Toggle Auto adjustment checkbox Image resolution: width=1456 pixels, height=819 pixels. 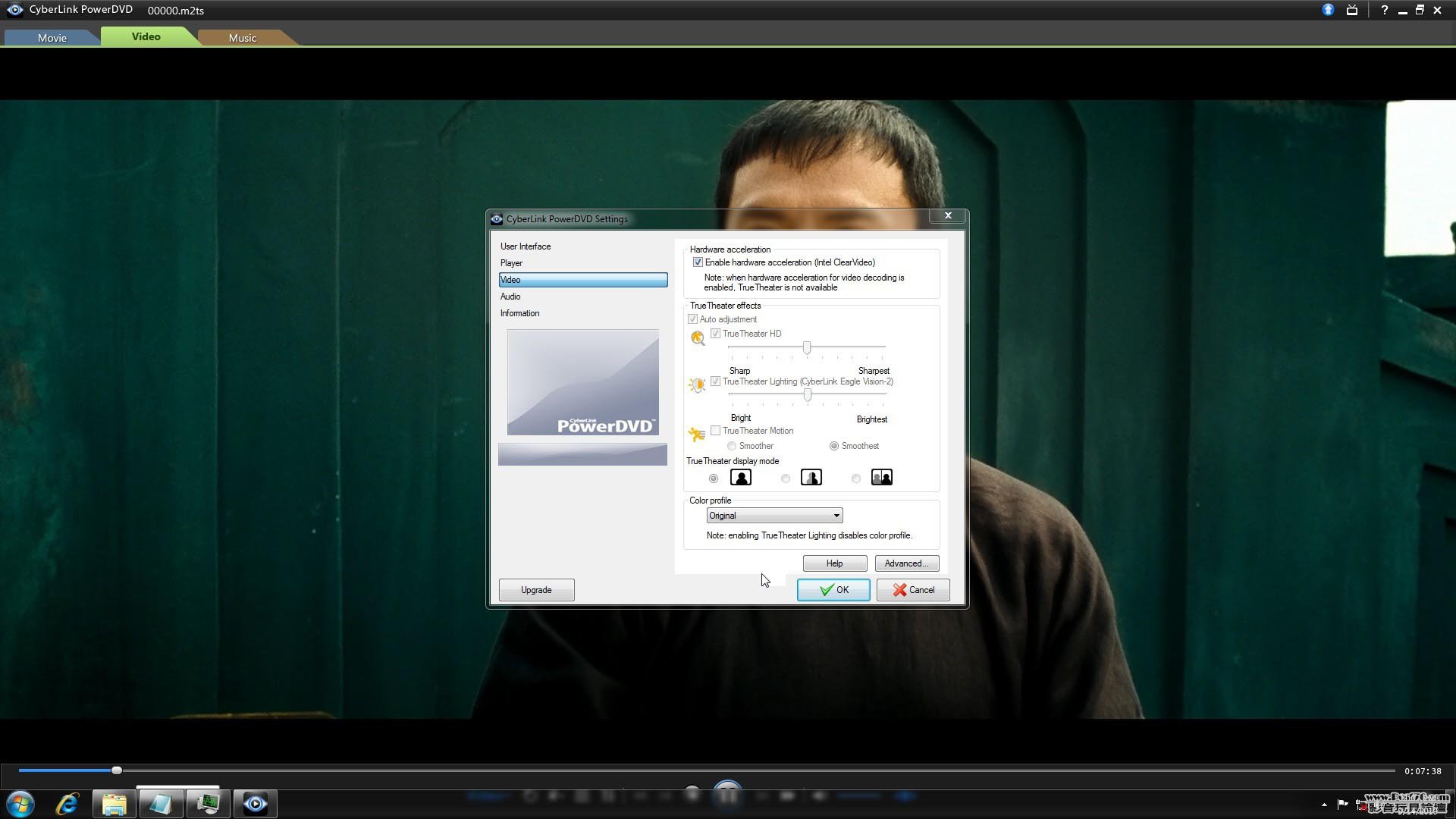point(692,319)
